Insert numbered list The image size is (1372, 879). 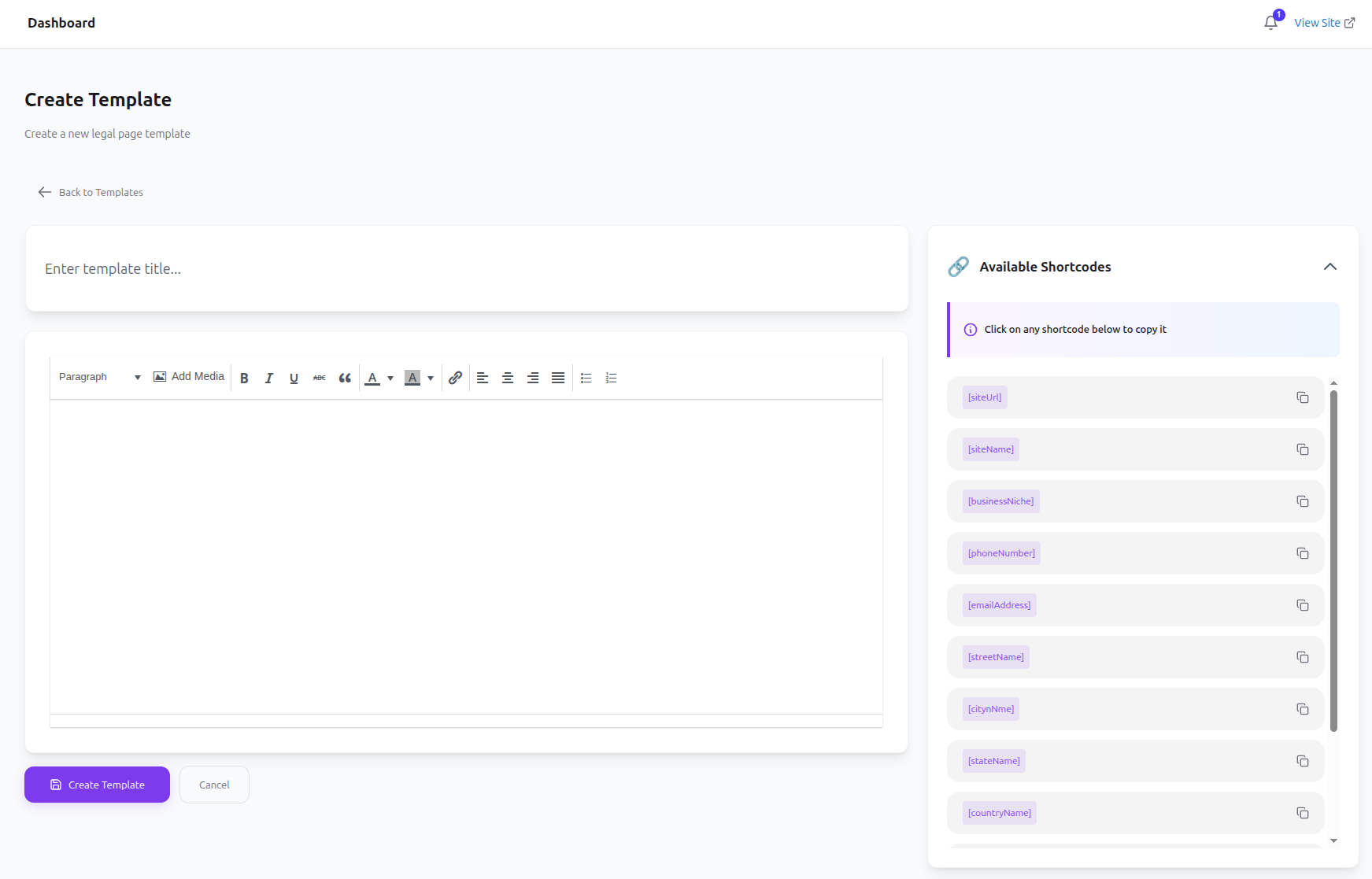612,378
